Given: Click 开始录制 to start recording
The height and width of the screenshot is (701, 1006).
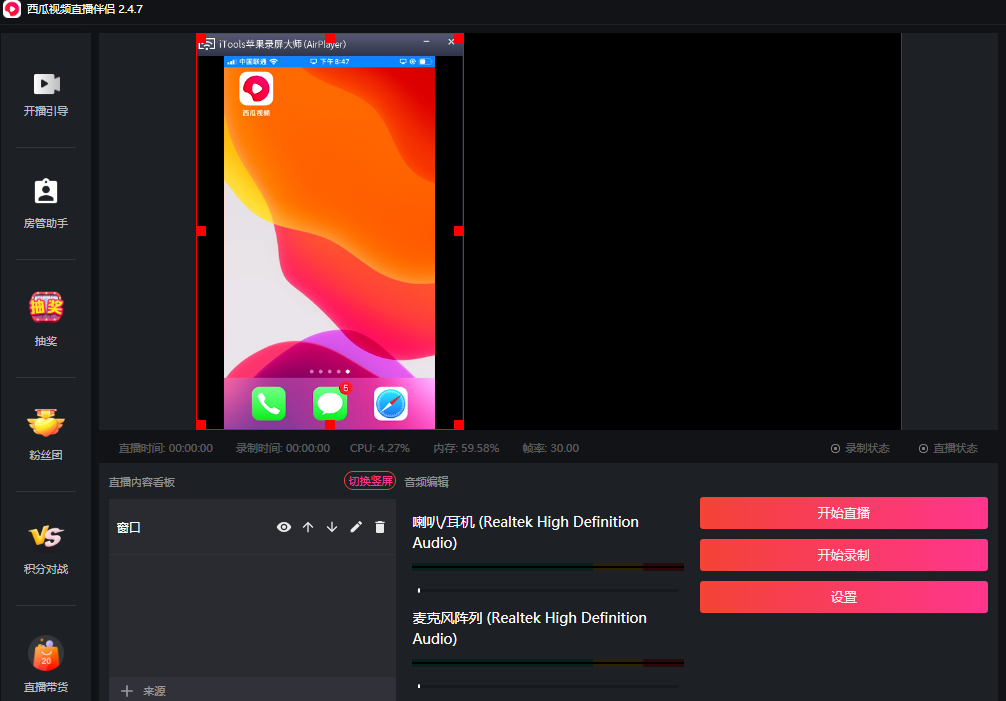Looking at the screenshot, I should (x=844, y=555).
